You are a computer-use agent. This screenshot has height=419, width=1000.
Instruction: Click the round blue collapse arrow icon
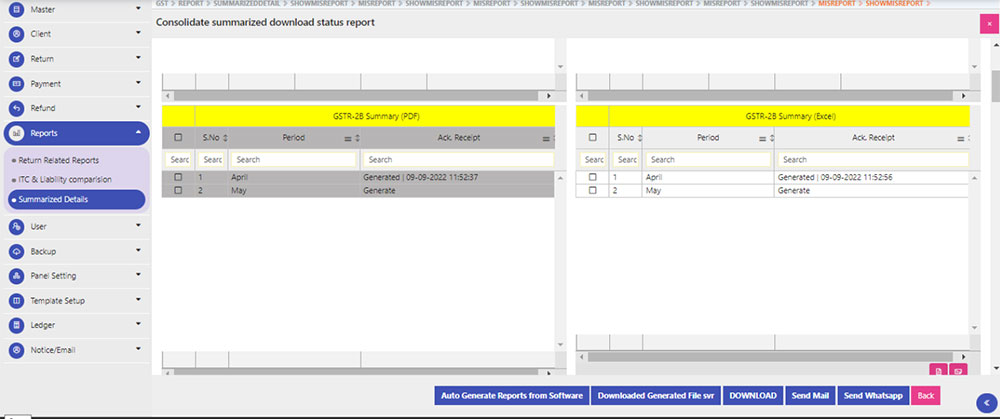(982, 402)
